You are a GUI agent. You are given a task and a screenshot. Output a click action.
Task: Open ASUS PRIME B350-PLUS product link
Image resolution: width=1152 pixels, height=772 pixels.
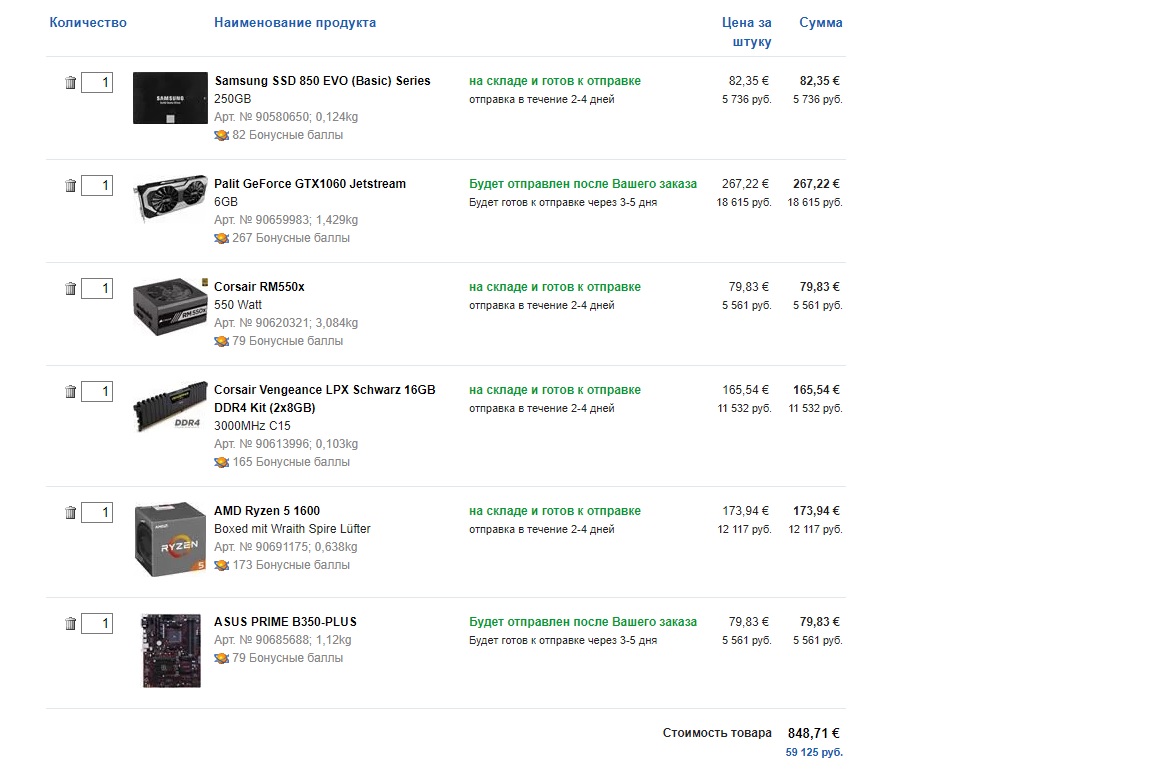click(285, 622)
